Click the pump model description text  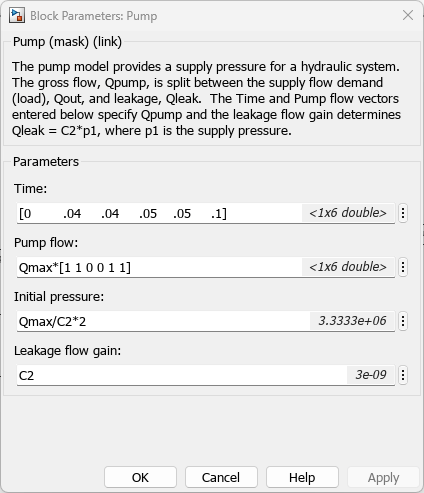tap(206, 99)
